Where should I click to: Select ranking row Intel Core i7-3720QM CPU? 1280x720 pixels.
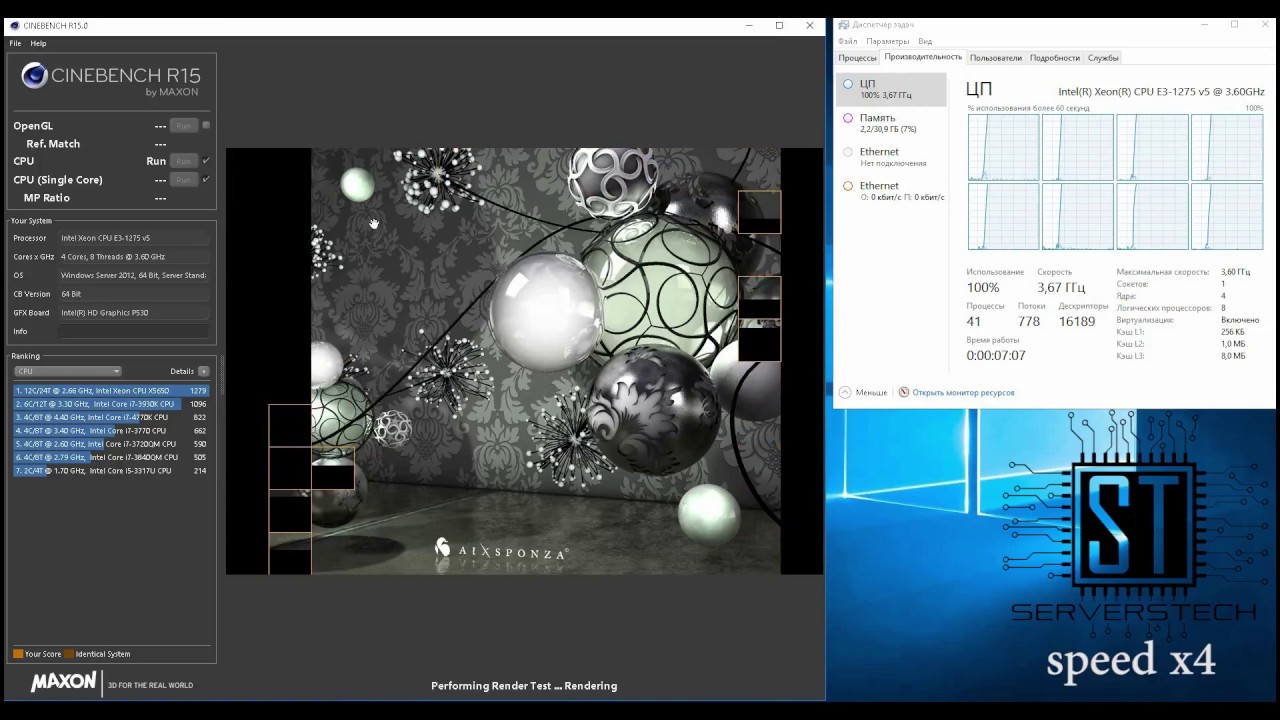111,444
